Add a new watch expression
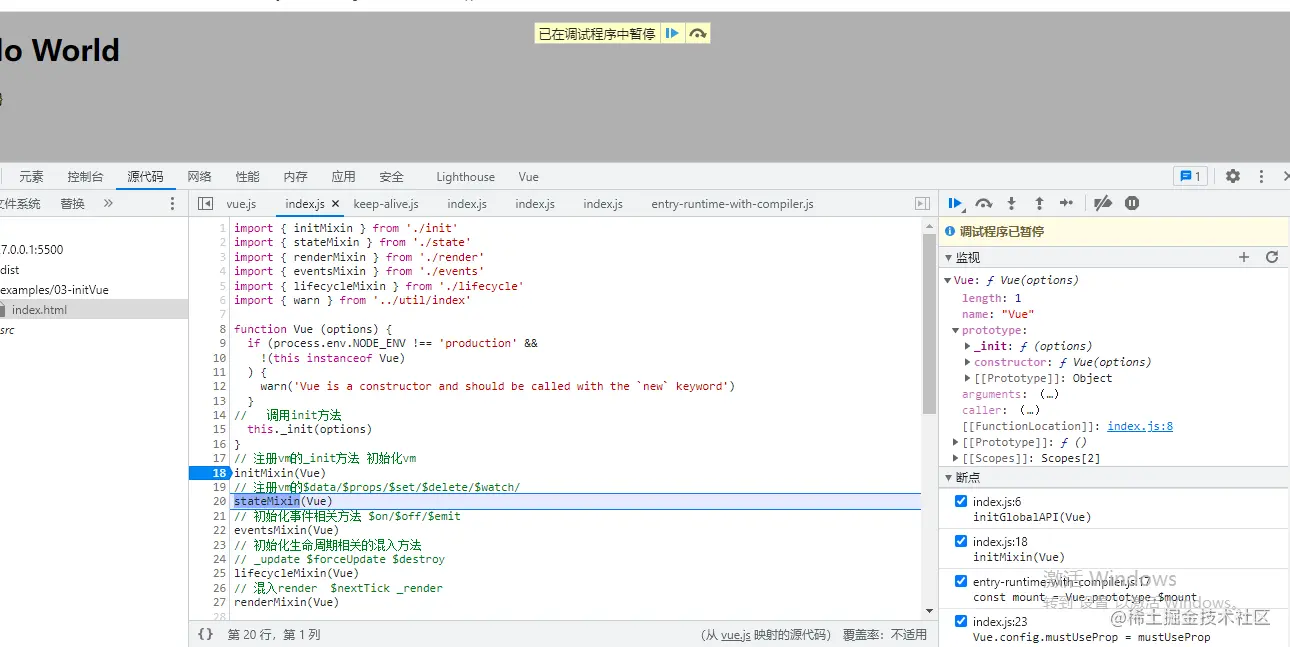This screenshot has height=647, width=1290. (x=1244, y=257)
